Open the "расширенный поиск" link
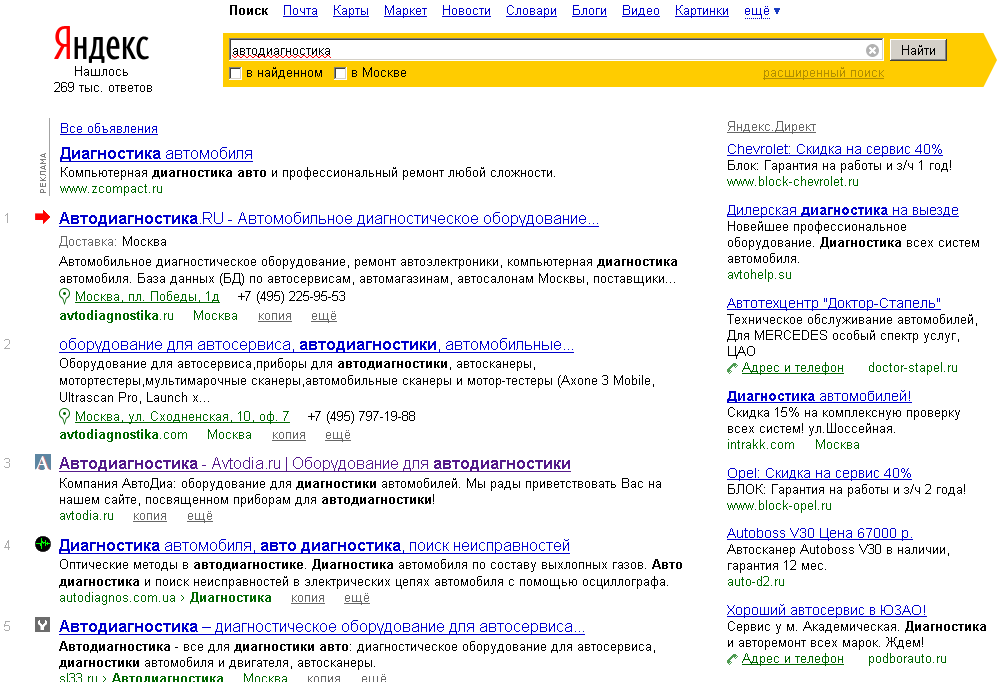 point(823,73)
